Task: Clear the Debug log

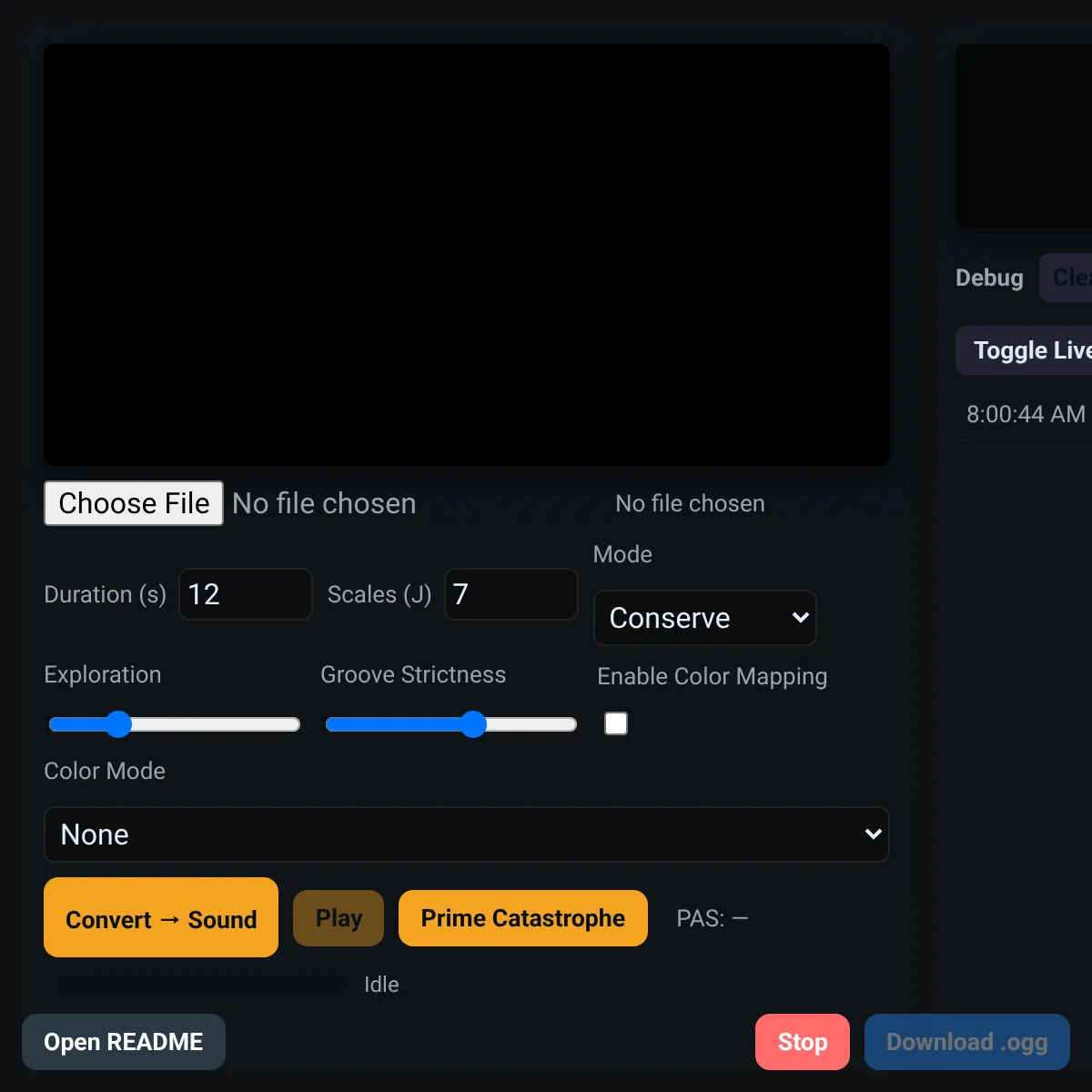Action: (1067, 278)
